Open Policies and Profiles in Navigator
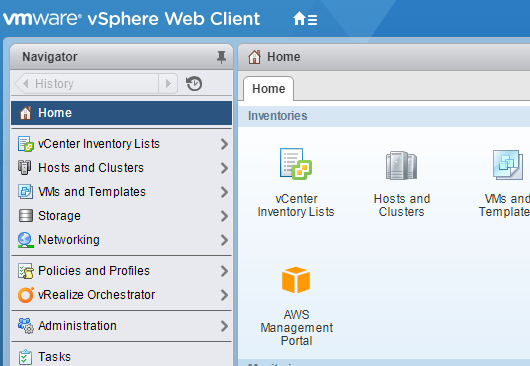The height and width of the screenshot is (366, 530). pos(122,271)
